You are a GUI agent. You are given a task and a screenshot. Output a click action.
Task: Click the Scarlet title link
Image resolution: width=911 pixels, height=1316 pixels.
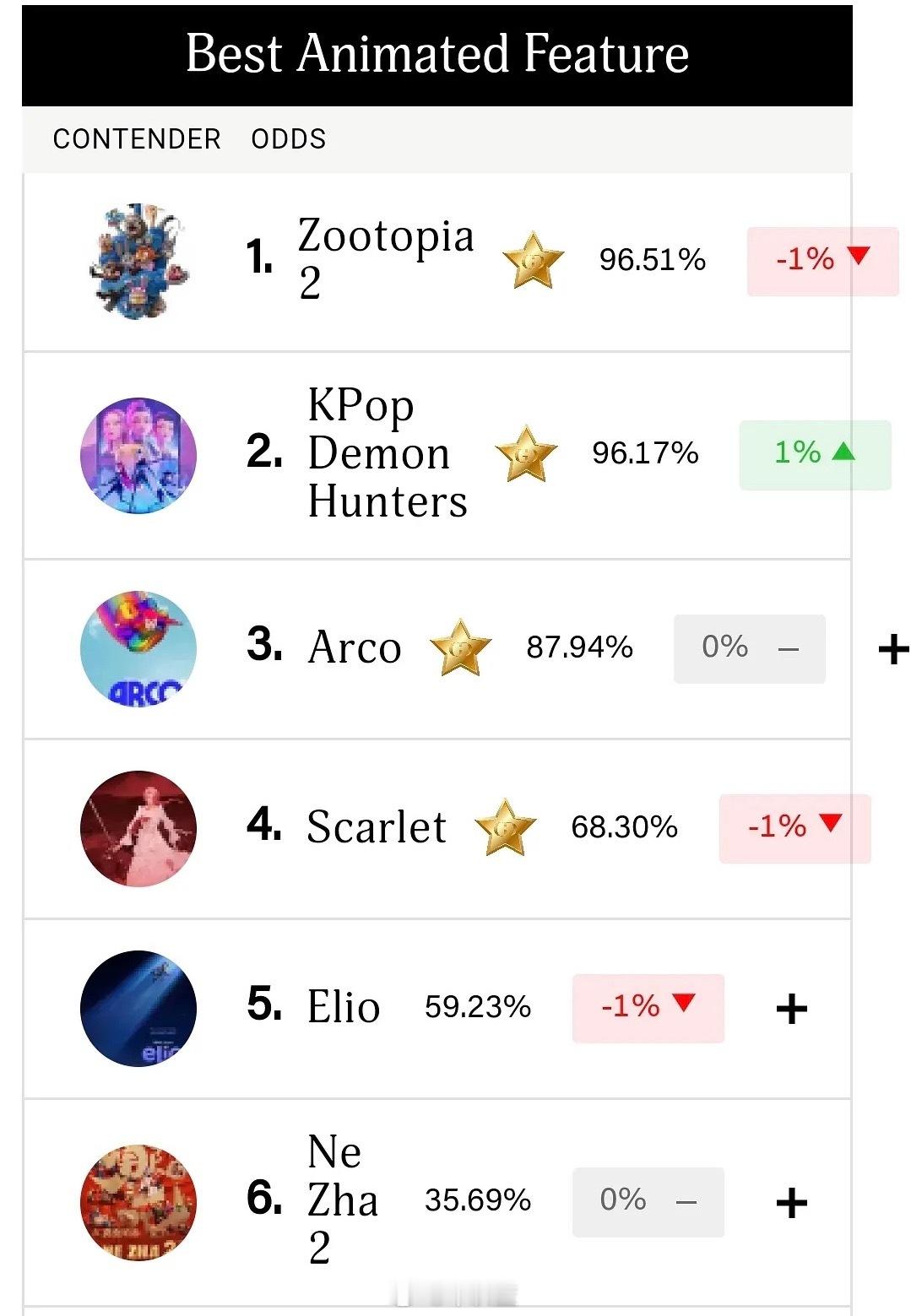tap(377, 827)
